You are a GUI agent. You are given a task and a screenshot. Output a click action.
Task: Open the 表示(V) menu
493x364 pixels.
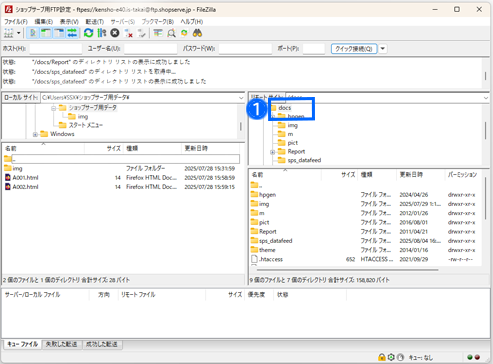69,22
